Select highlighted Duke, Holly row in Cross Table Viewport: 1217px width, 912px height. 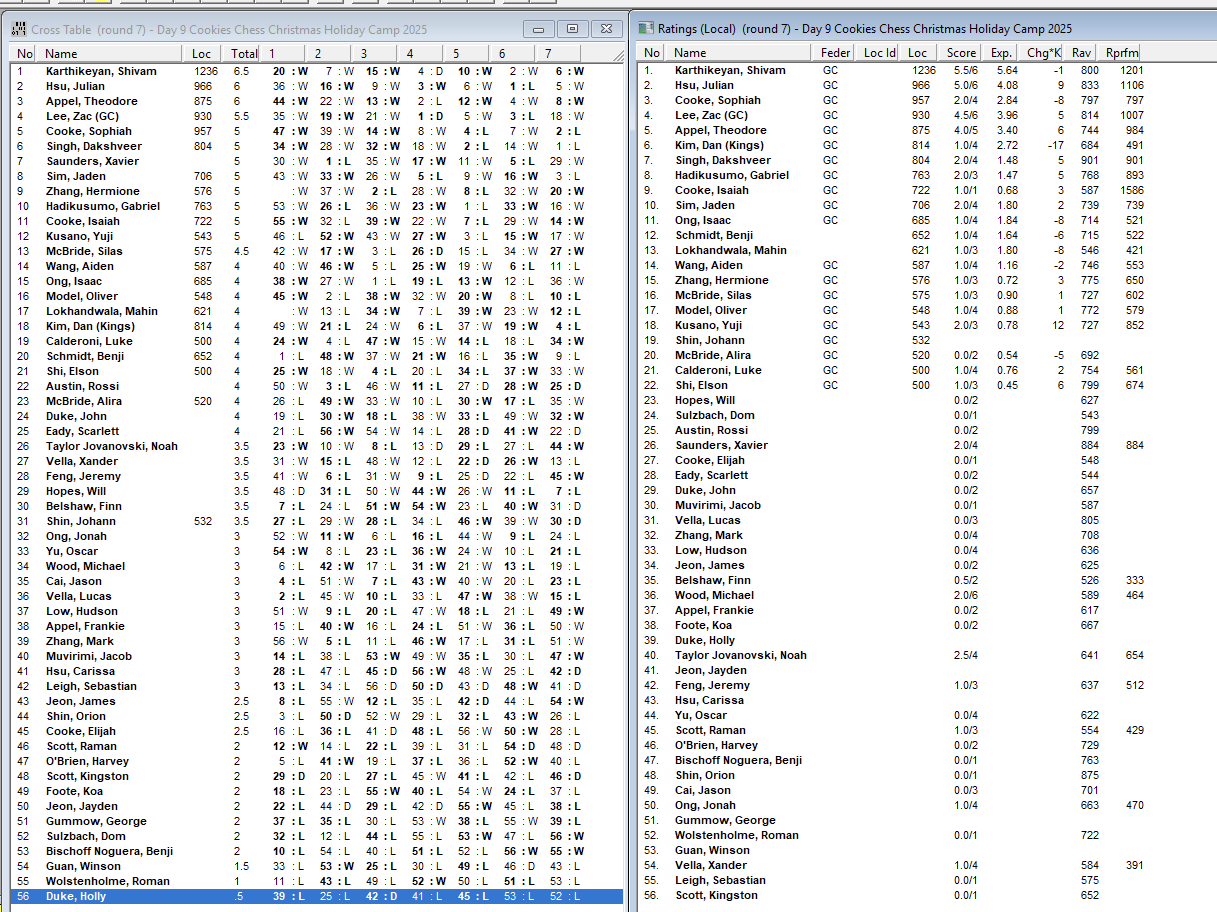[316, 896]
